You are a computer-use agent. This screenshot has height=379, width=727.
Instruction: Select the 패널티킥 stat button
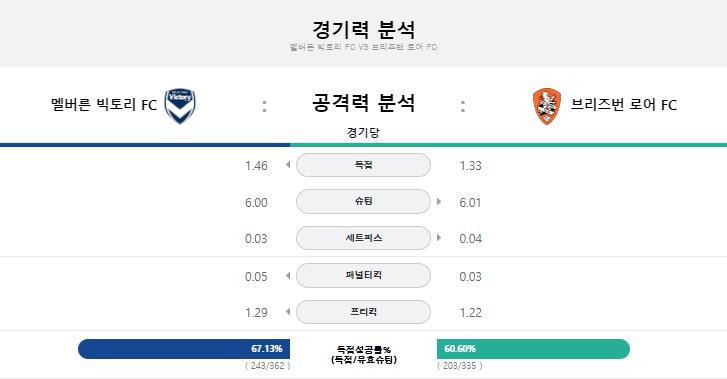tap(363, 275)
